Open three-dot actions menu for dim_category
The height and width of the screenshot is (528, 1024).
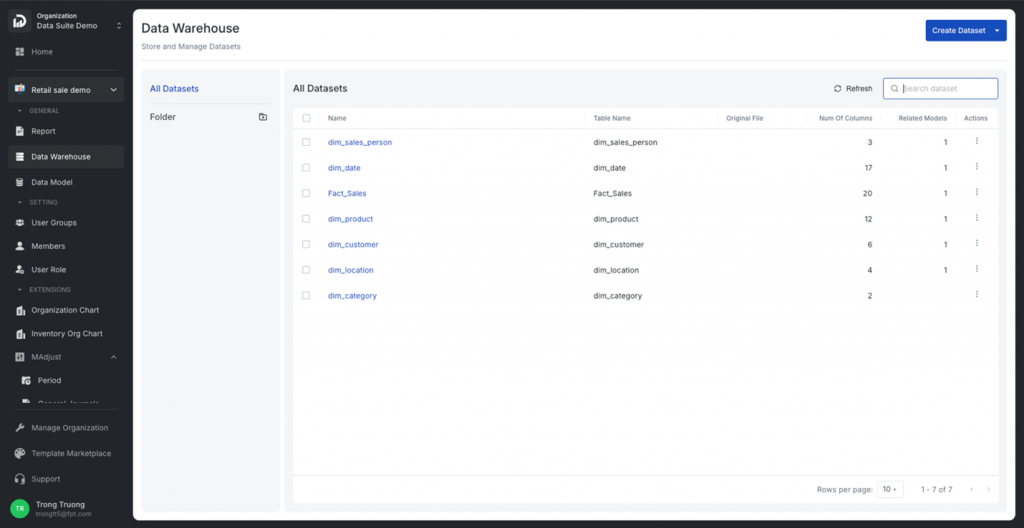pos(976,294)
